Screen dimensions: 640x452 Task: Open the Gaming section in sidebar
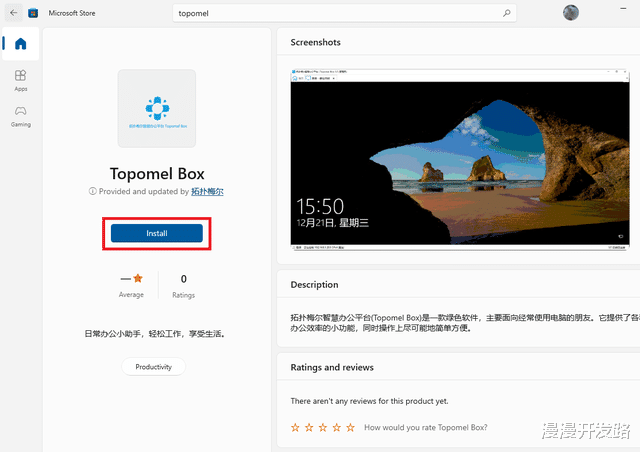pyautogui.click(x=20, y=116)
